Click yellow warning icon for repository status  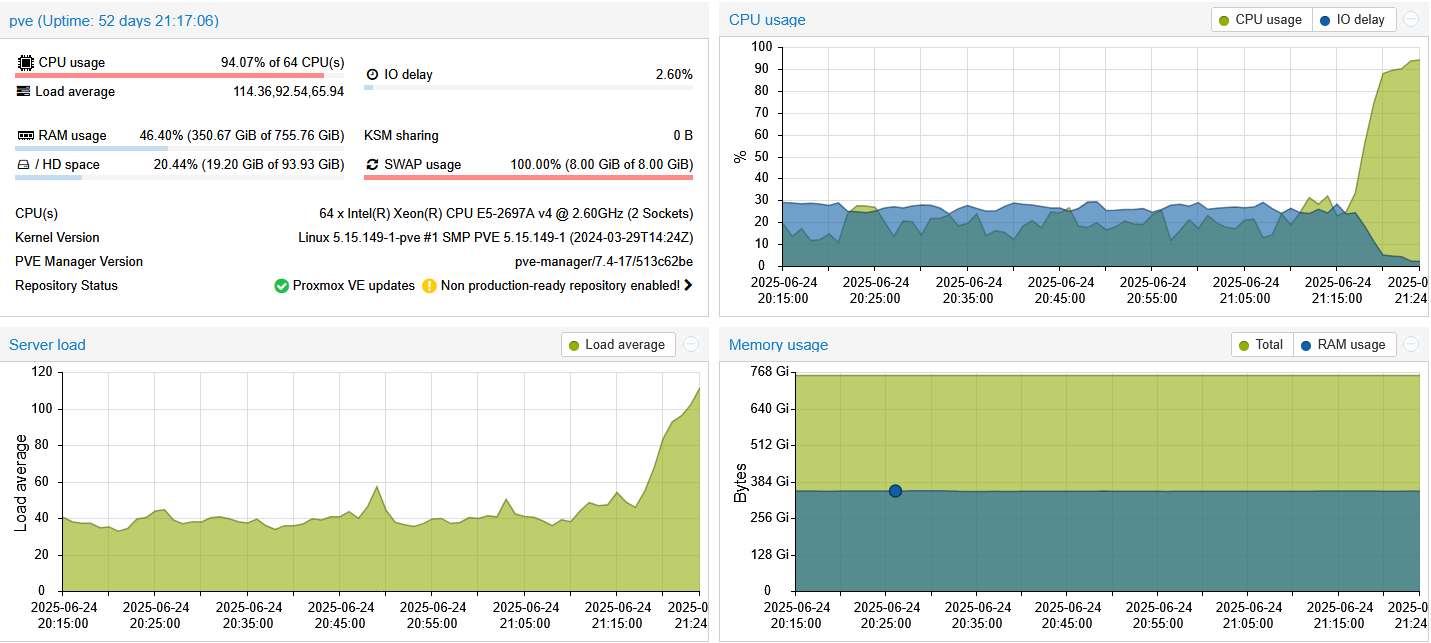click(x=429, y=286)
